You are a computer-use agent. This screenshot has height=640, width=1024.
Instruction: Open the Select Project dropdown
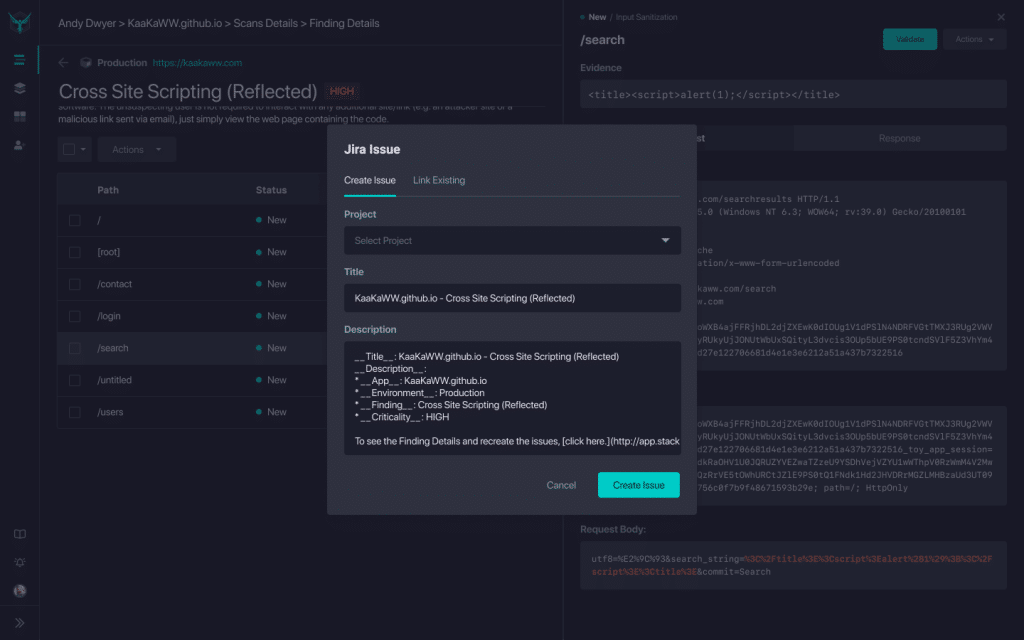click(x=512, y=240)
